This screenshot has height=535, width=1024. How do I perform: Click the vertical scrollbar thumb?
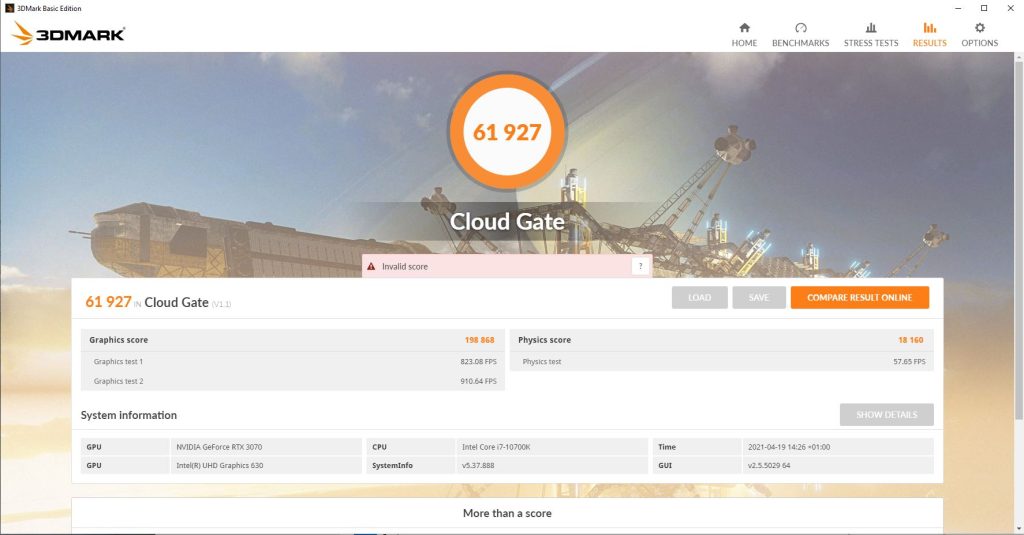click(1019, 240)
